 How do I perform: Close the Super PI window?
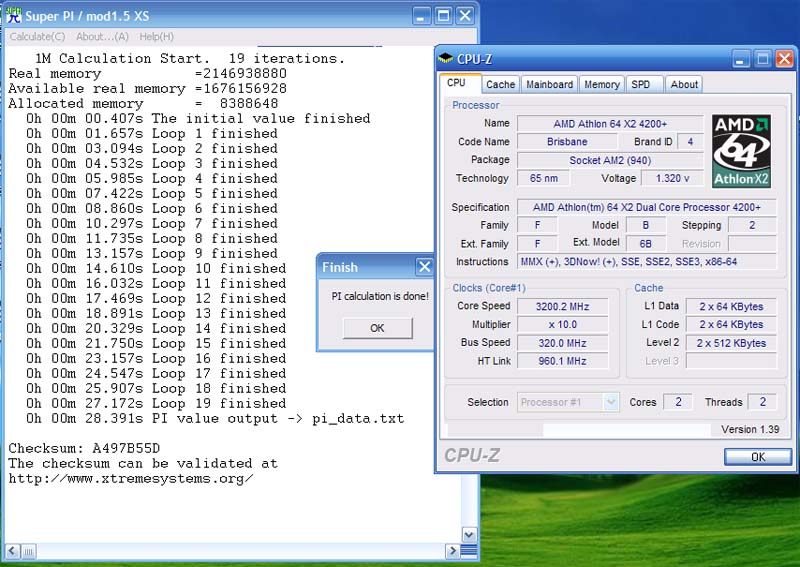click(465, 16)
